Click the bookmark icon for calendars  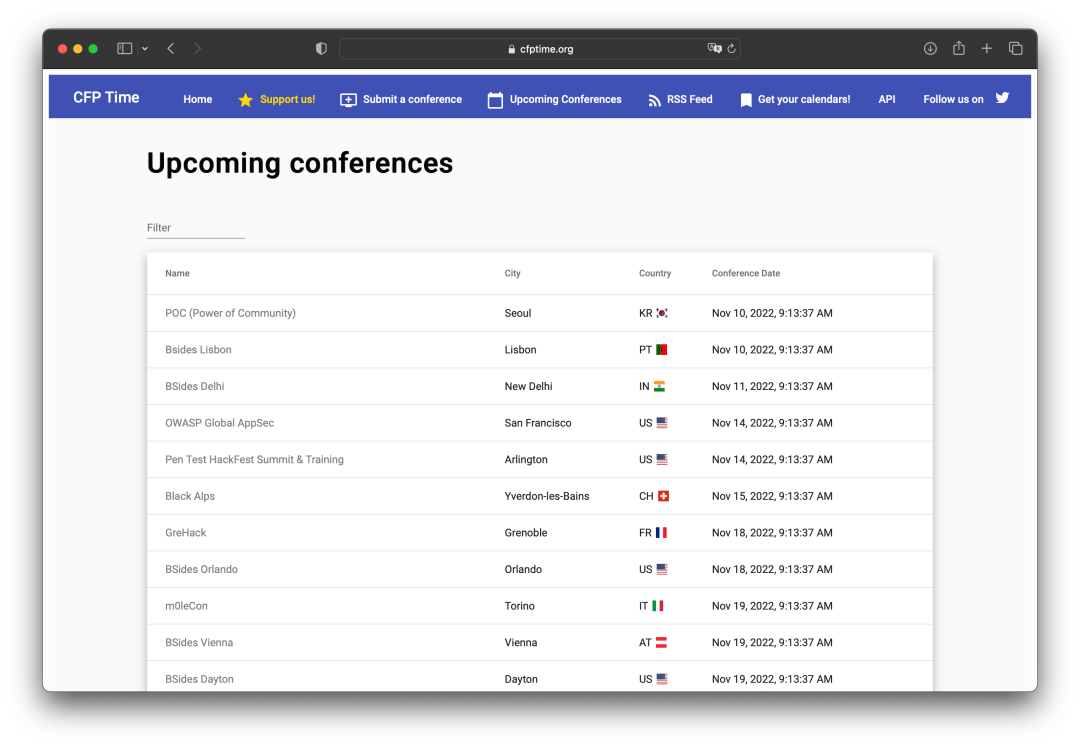click(x=745, y=101)
